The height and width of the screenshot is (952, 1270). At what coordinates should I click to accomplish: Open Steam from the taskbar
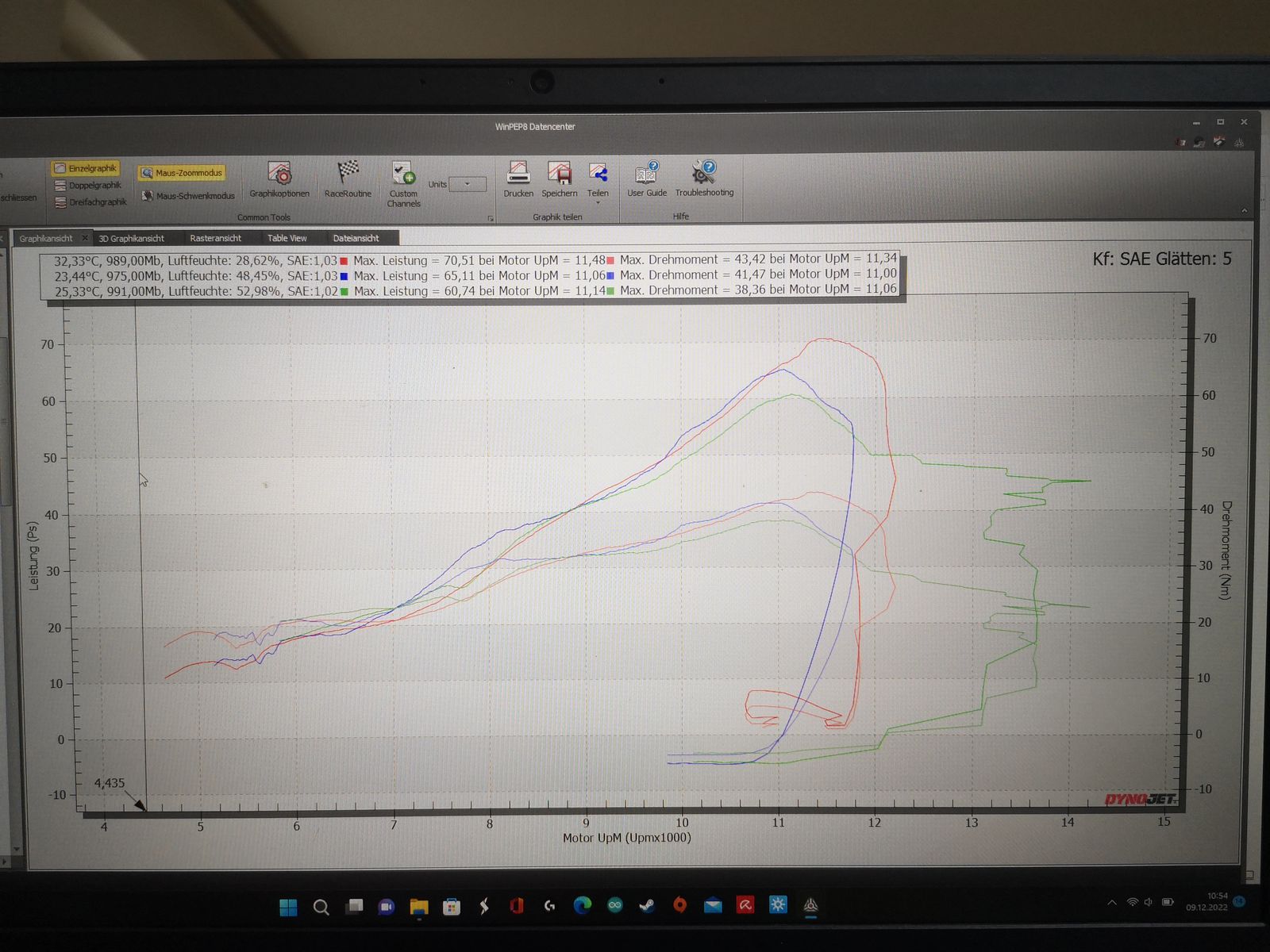click(x=648, y=905)
